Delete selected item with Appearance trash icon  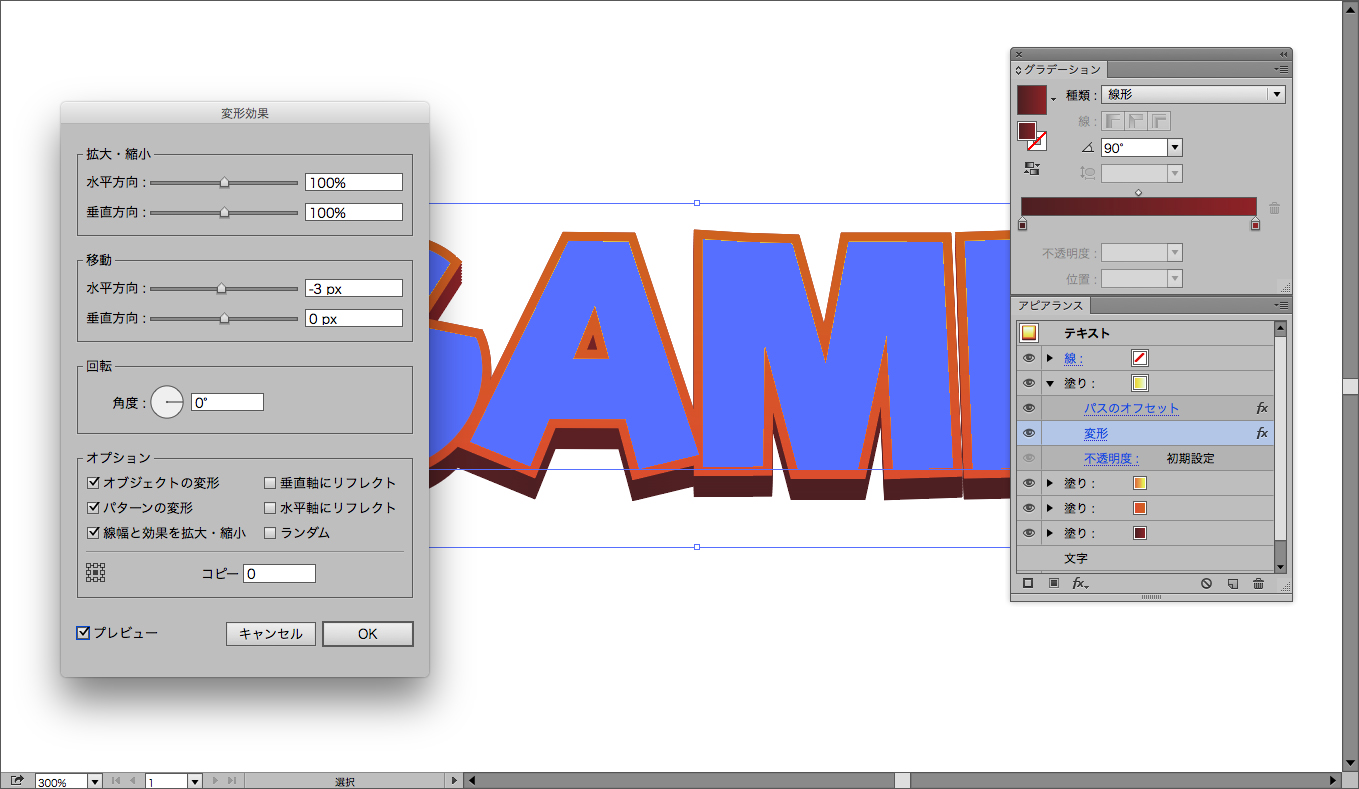click(x=1258, y=583)
